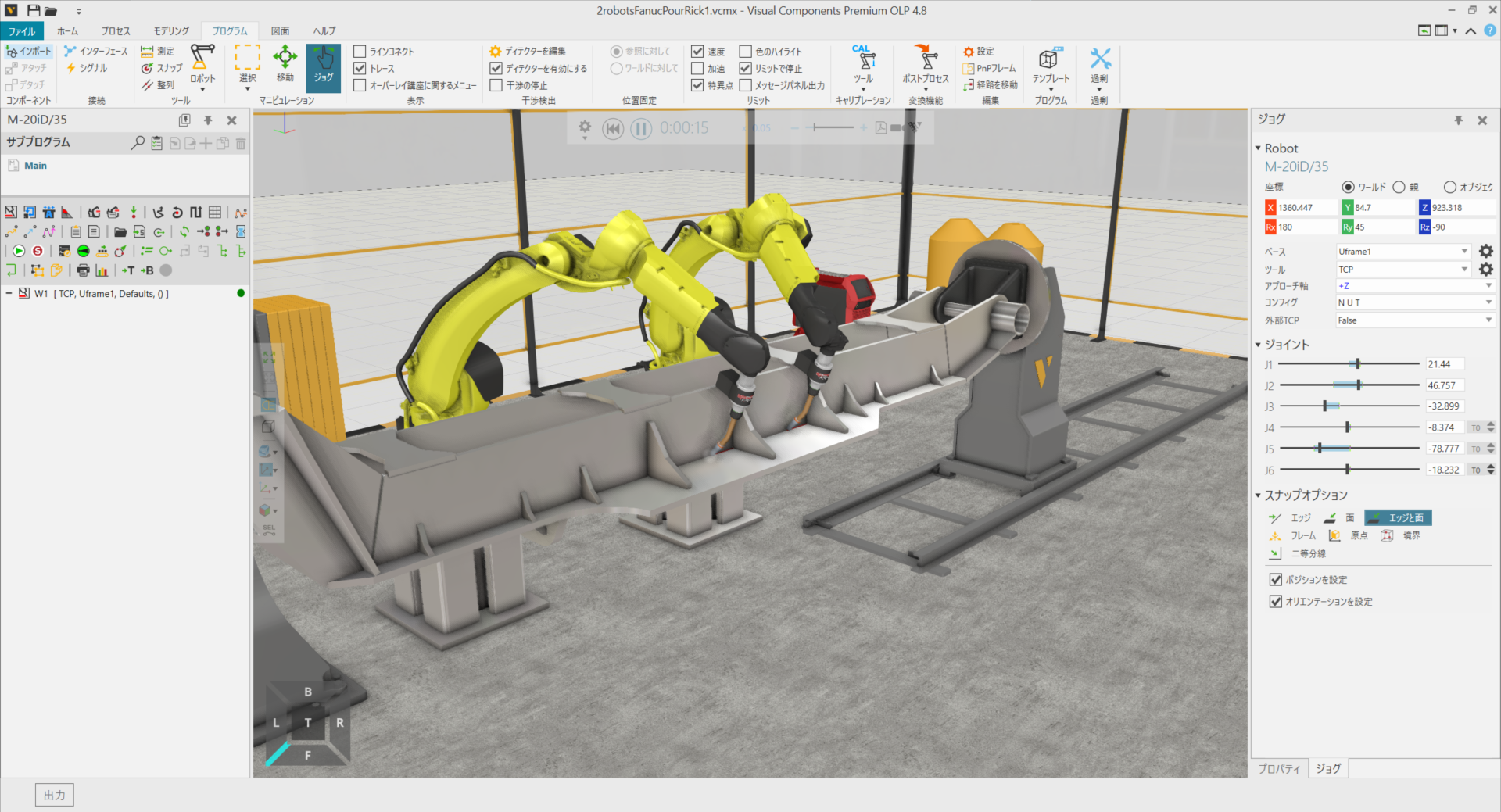Toggle the Acceleration (加速) limit checkbox
Viewport: 1501px width, 812px height.
click(x=697, y=69)
